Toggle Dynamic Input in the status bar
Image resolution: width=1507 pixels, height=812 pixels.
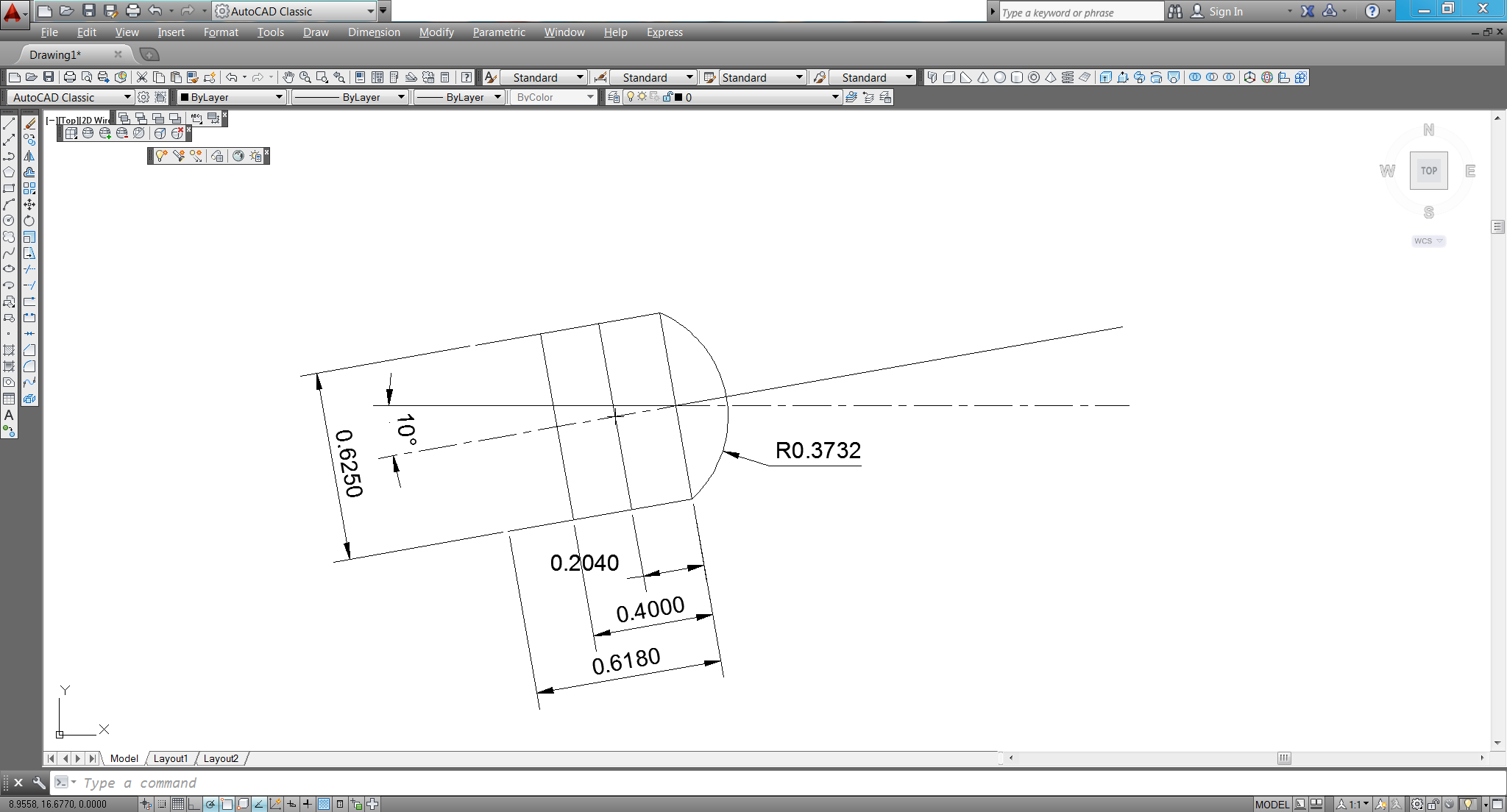tap(291, 804)
